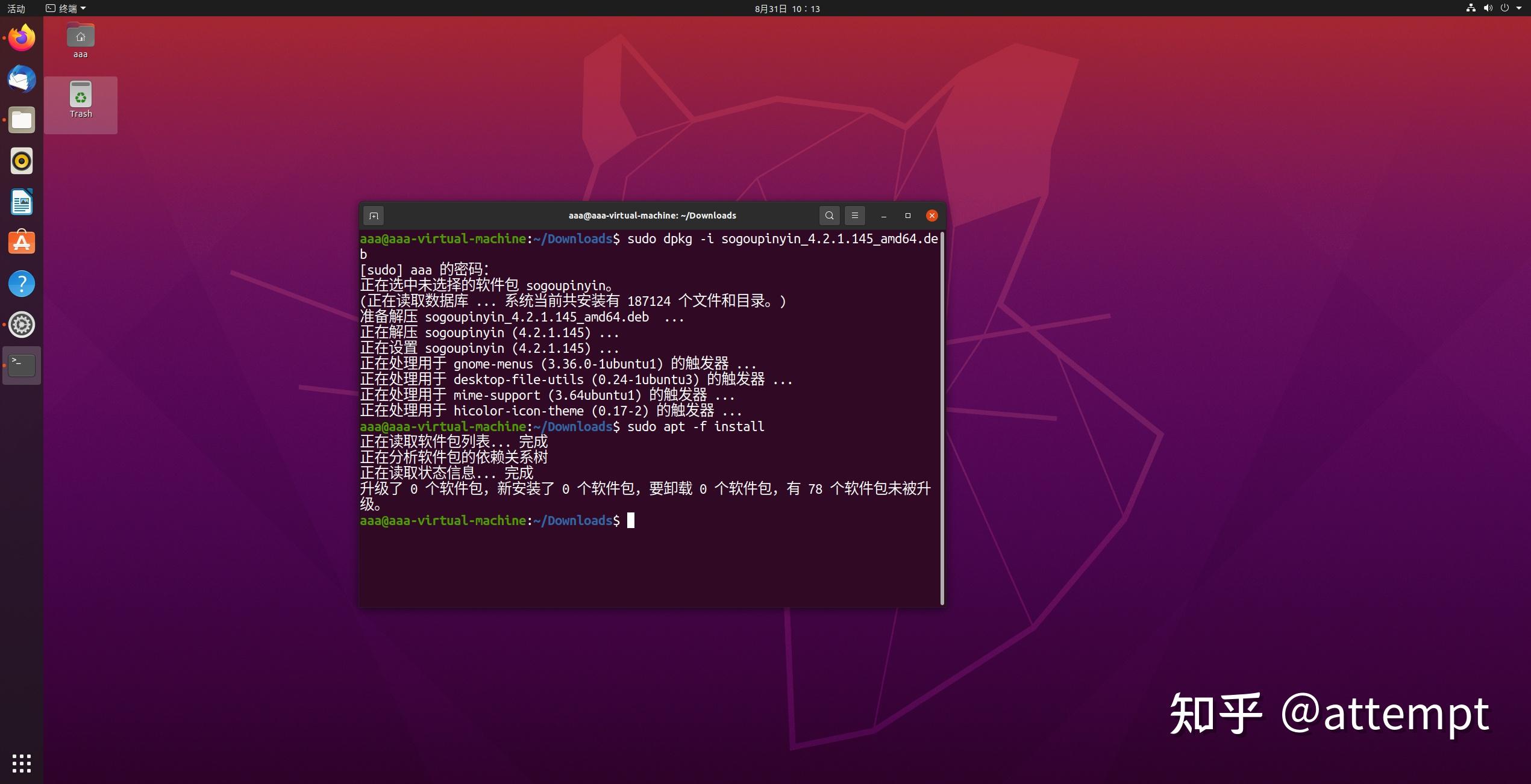This screenshot has height=784, width=1531.
Task: Click the terminal search icon
Action: tap(828, 215)
